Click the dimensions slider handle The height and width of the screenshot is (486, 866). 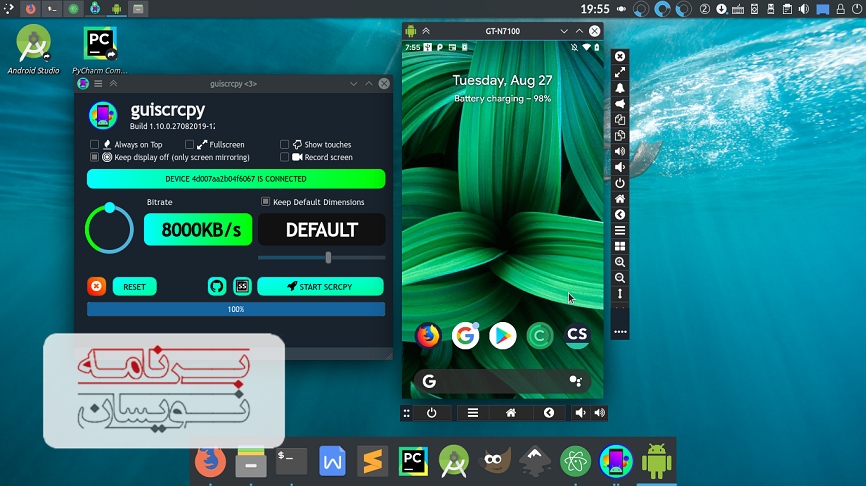pos(328,257)
